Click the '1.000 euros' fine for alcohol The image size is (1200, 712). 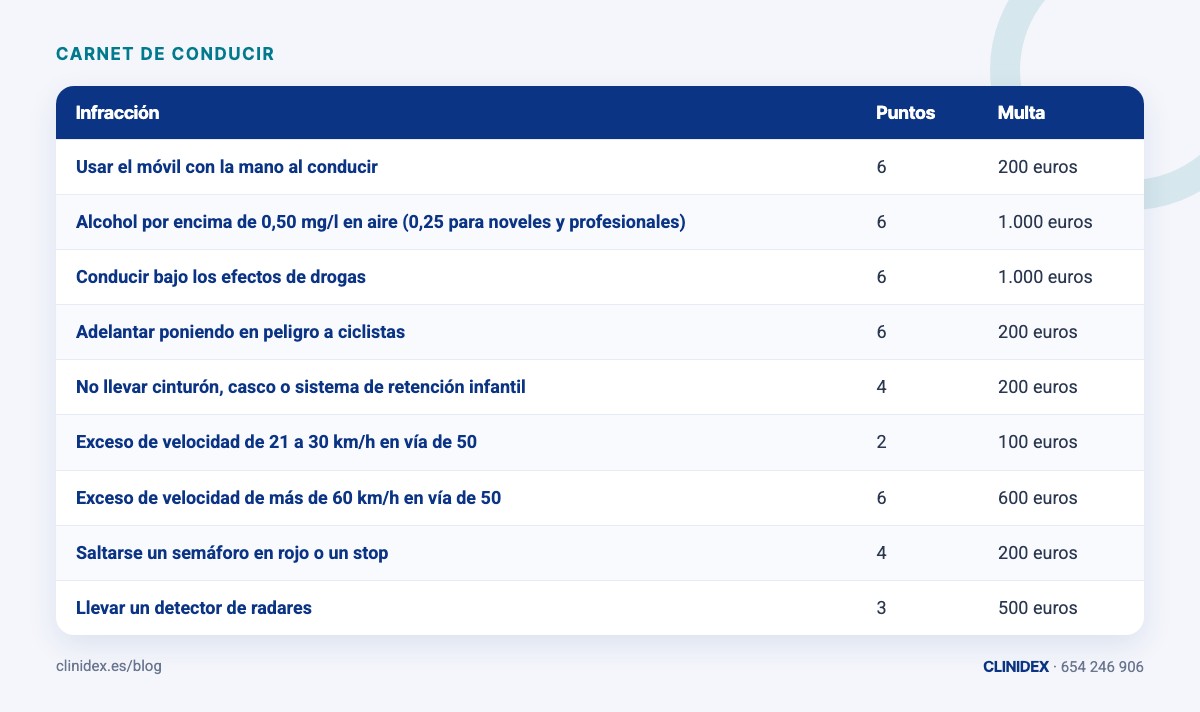pos(1045,222)
